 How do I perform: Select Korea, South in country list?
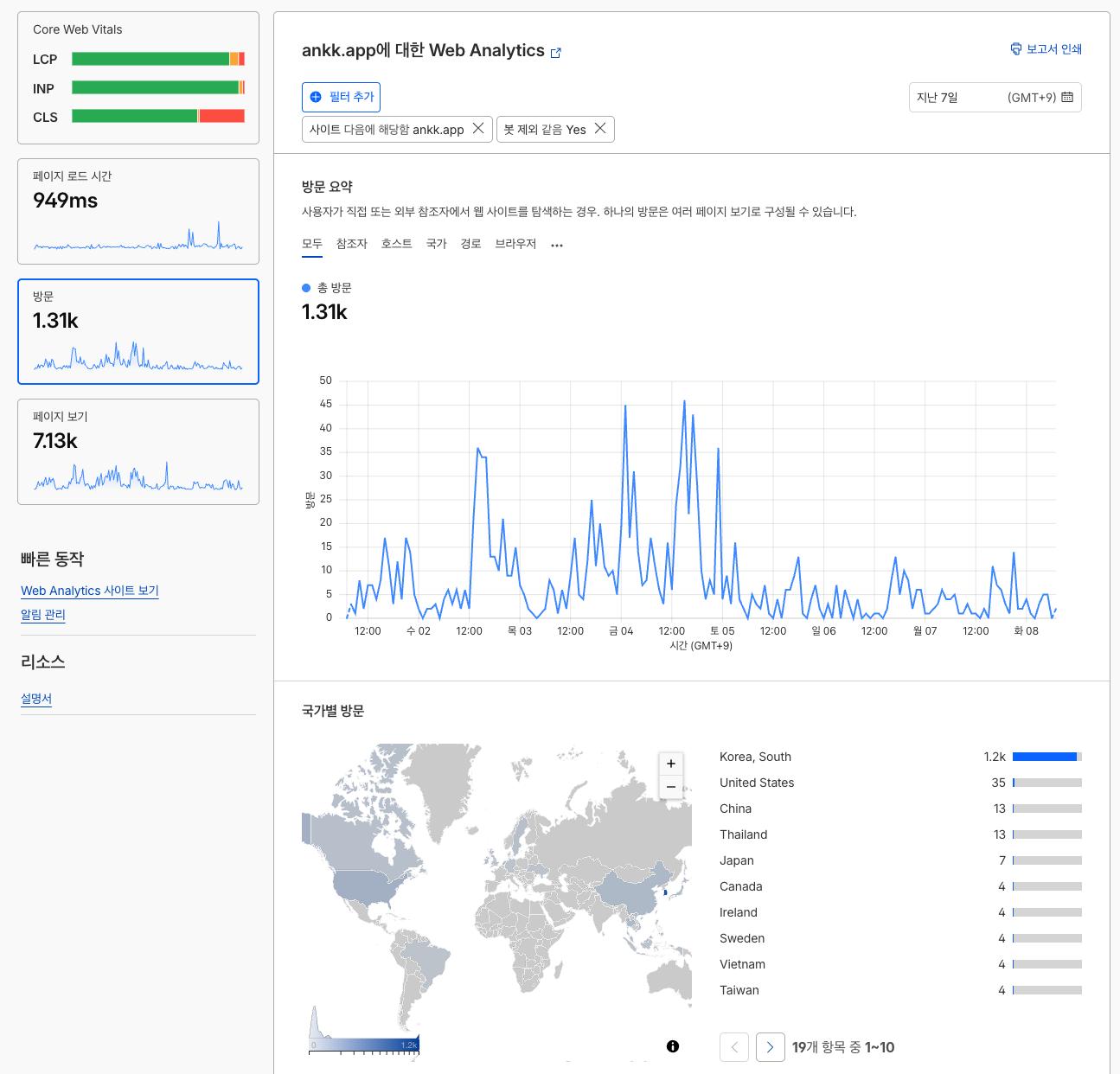(900, 757)
